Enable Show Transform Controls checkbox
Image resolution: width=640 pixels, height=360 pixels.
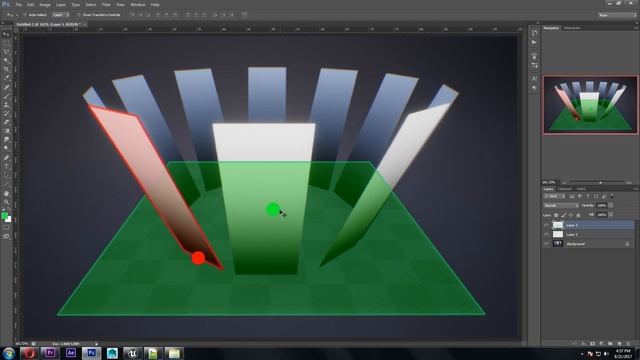click(79, 15)
